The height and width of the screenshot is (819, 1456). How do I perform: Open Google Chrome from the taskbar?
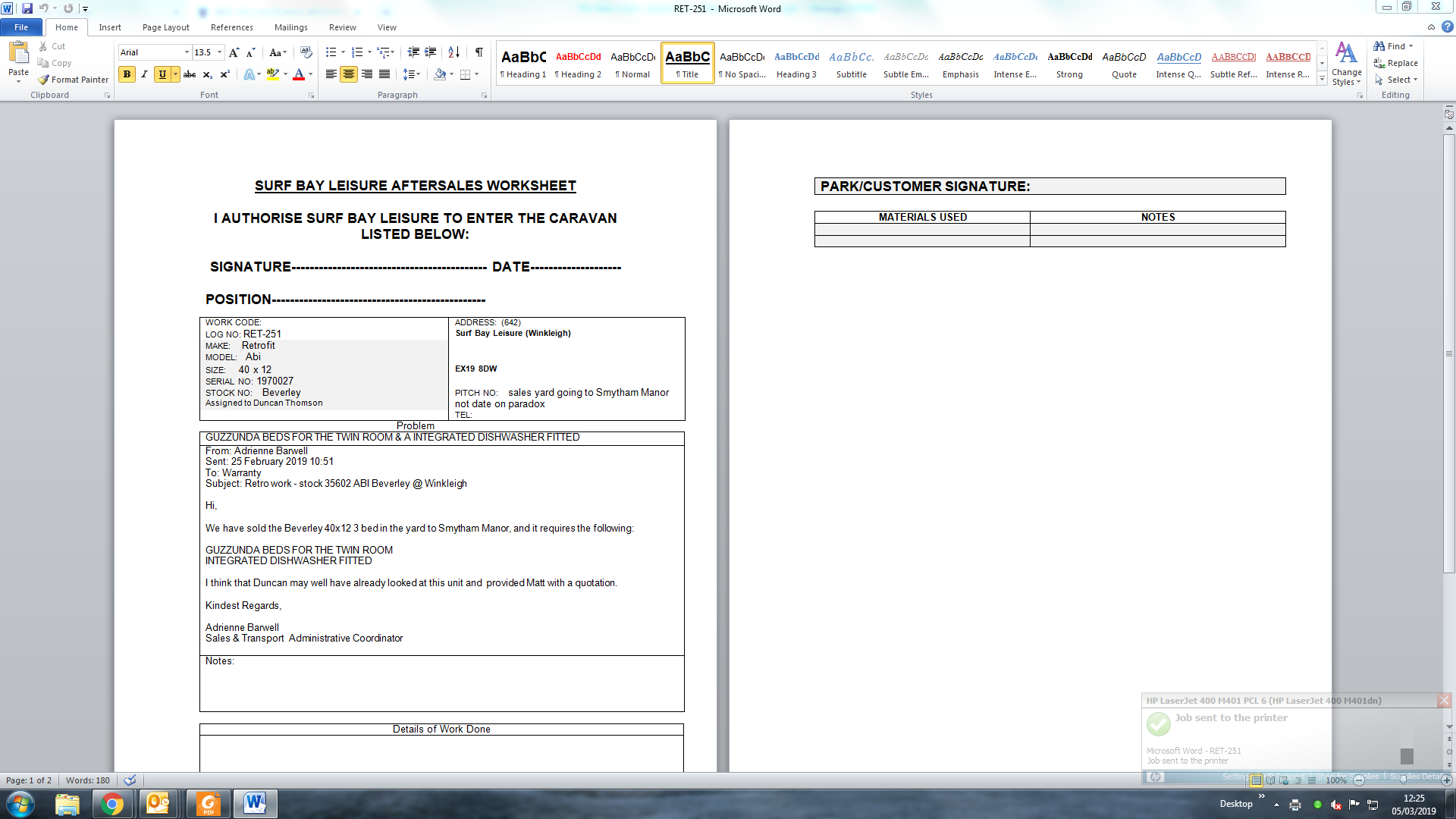(x=112, y=804)
